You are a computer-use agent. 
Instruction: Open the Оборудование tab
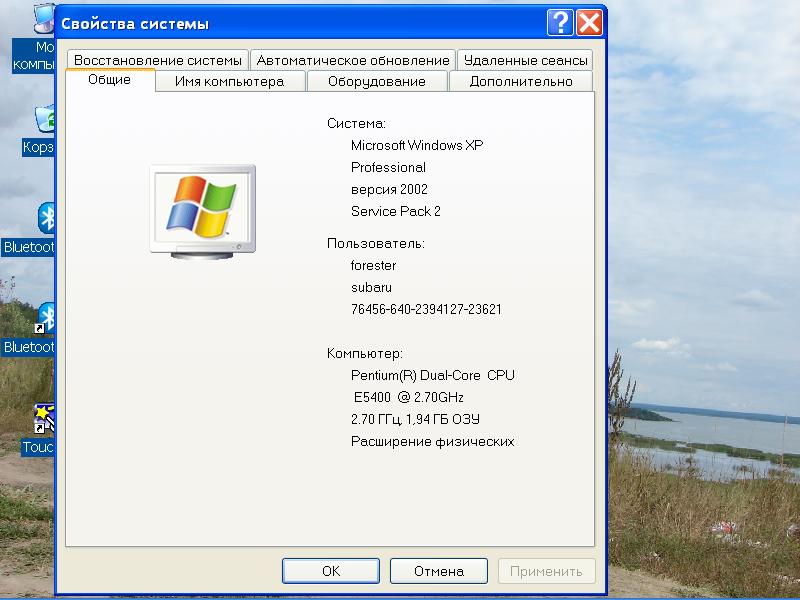[x=376, y=81]
